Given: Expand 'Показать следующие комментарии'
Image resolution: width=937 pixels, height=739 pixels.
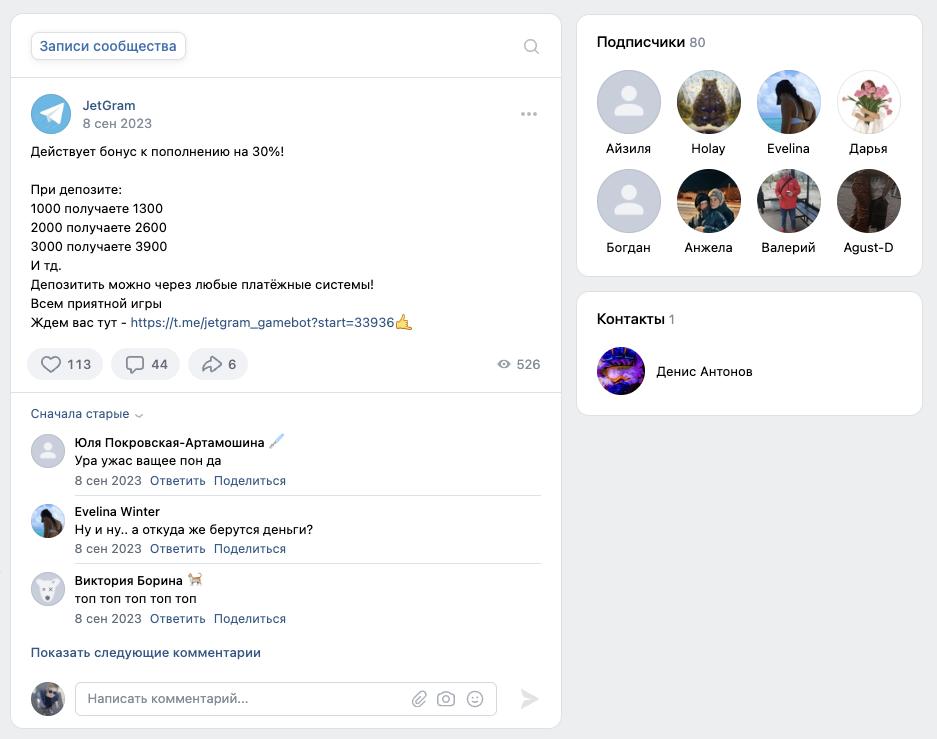Looking at the screenshot, I should [x=146, y=652].
